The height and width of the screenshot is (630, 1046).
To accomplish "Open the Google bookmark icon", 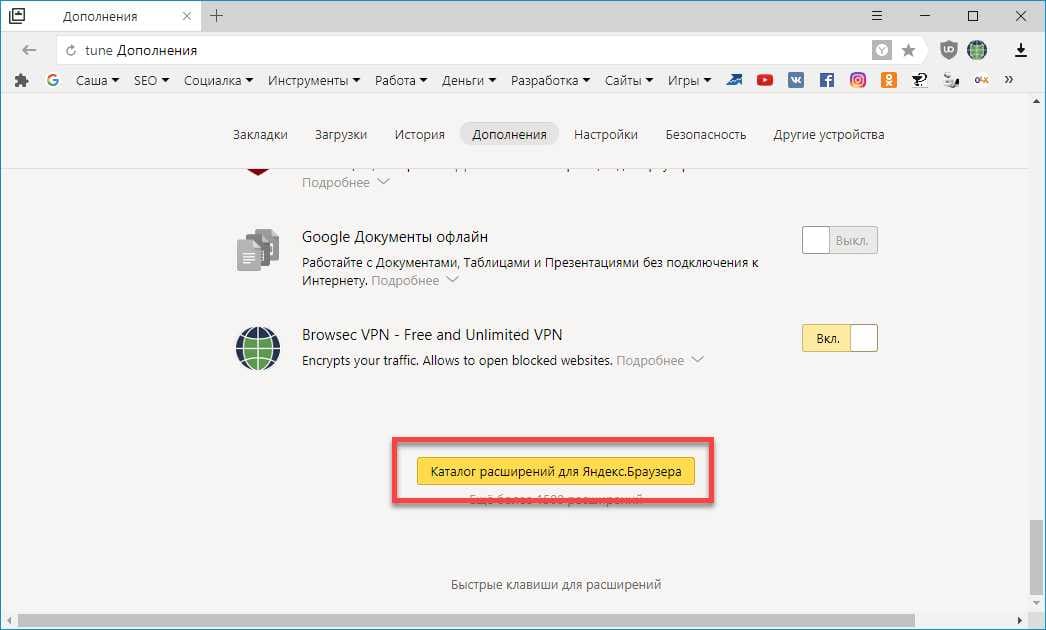I will tap(53, 80).
